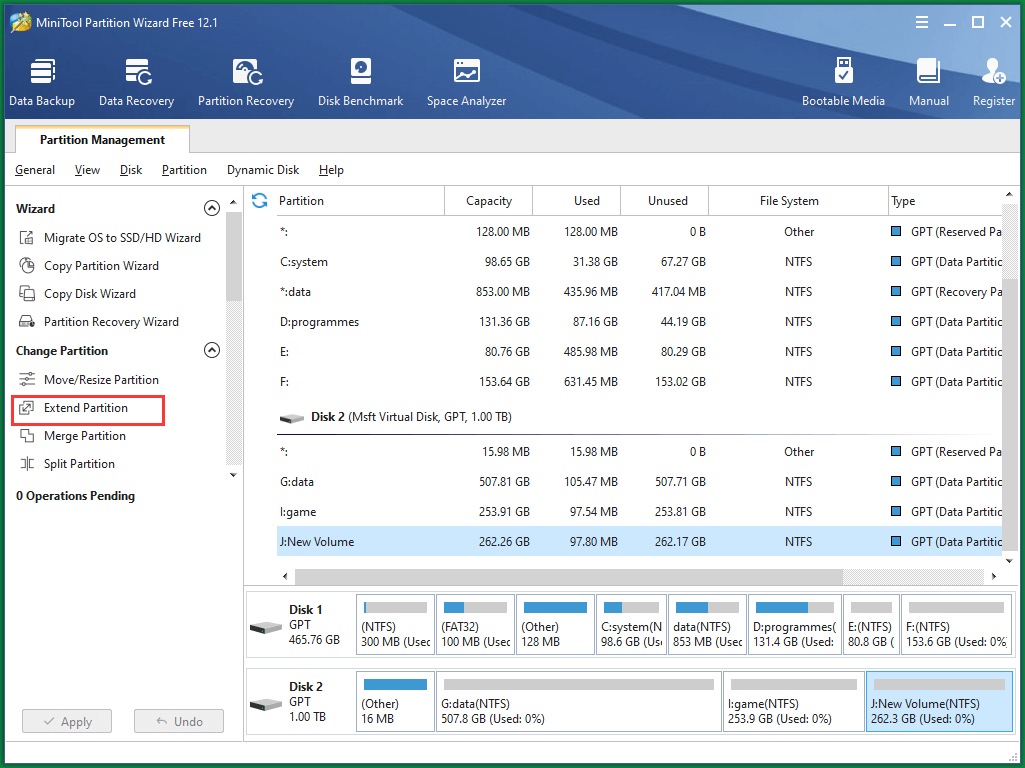The height and width of the screenshot is (768, 1025).
Task: Launch Data Recovery from the toolbar
Action: [x=137, y=83]
